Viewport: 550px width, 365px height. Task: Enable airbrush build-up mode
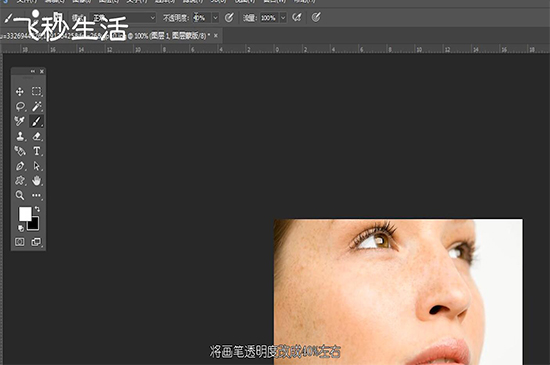(x=297, y=17)
